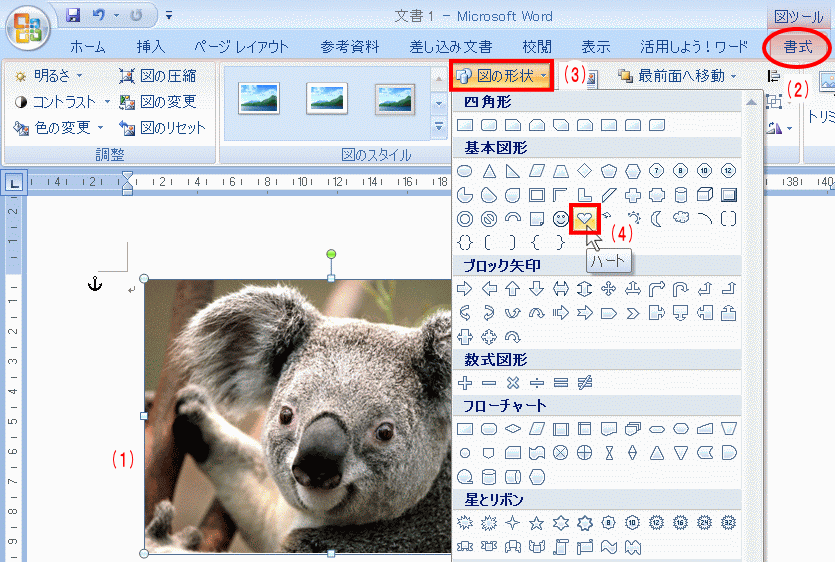Go to the 参考資料 tab

[349, 47]
